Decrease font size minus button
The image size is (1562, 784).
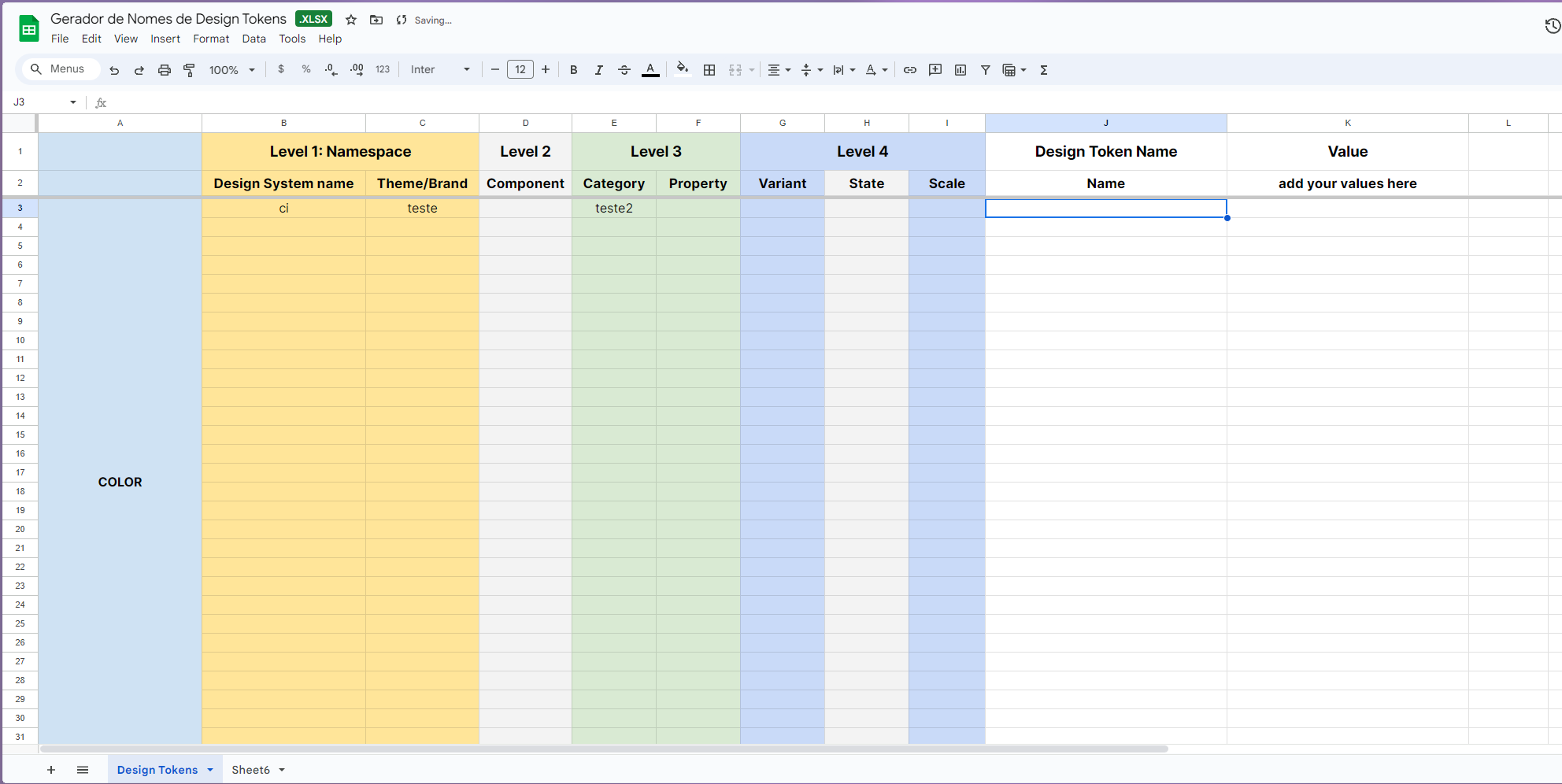[x=495, y=69]
